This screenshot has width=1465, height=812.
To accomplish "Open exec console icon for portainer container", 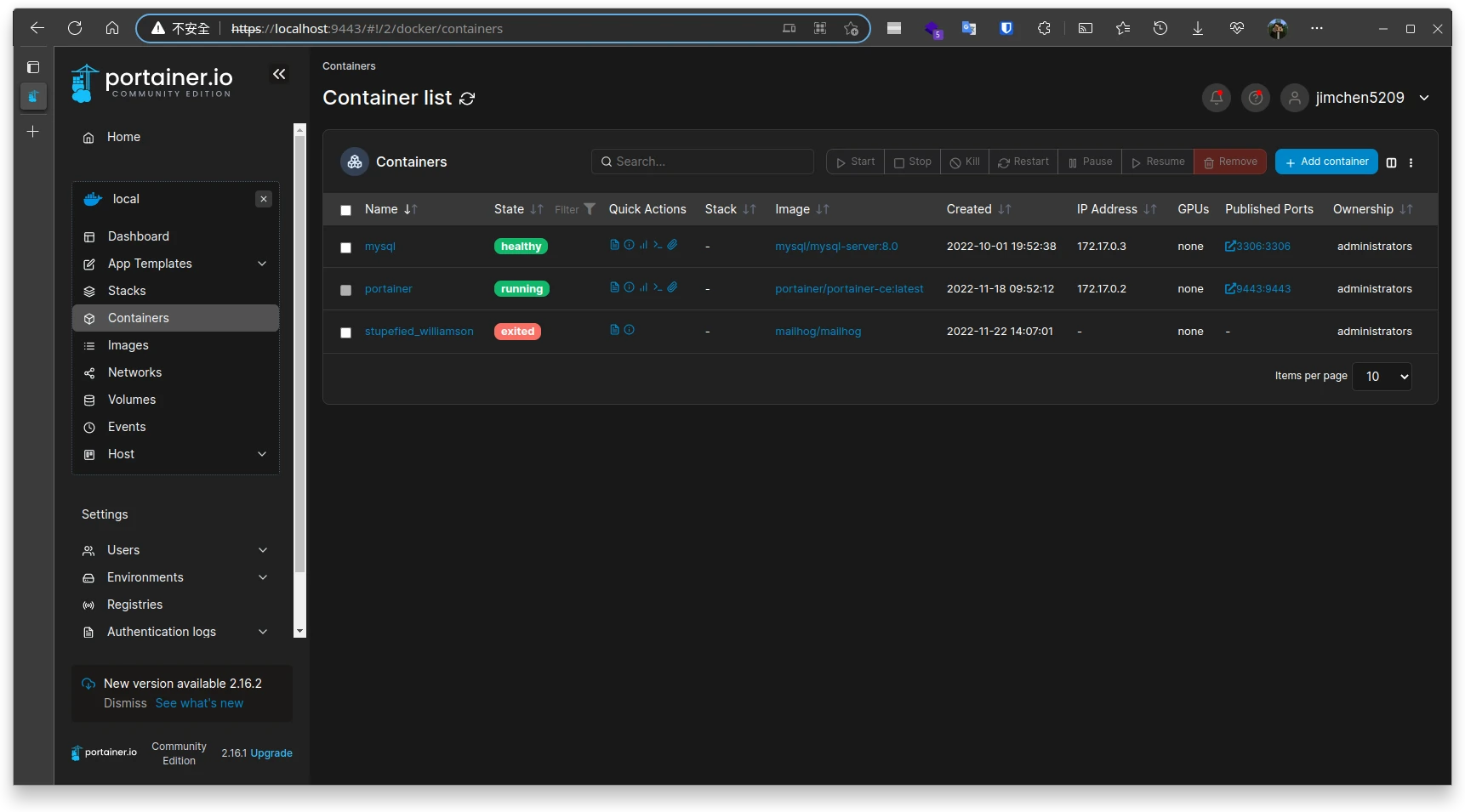I will [x=658, y=287].
